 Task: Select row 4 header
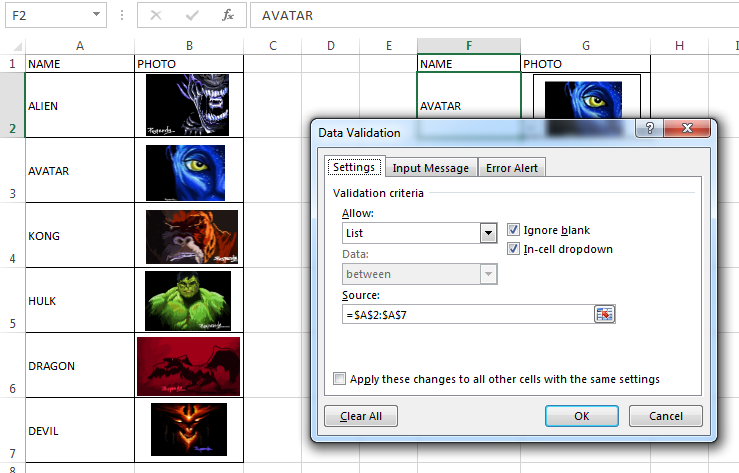click(x=12, y=235)
